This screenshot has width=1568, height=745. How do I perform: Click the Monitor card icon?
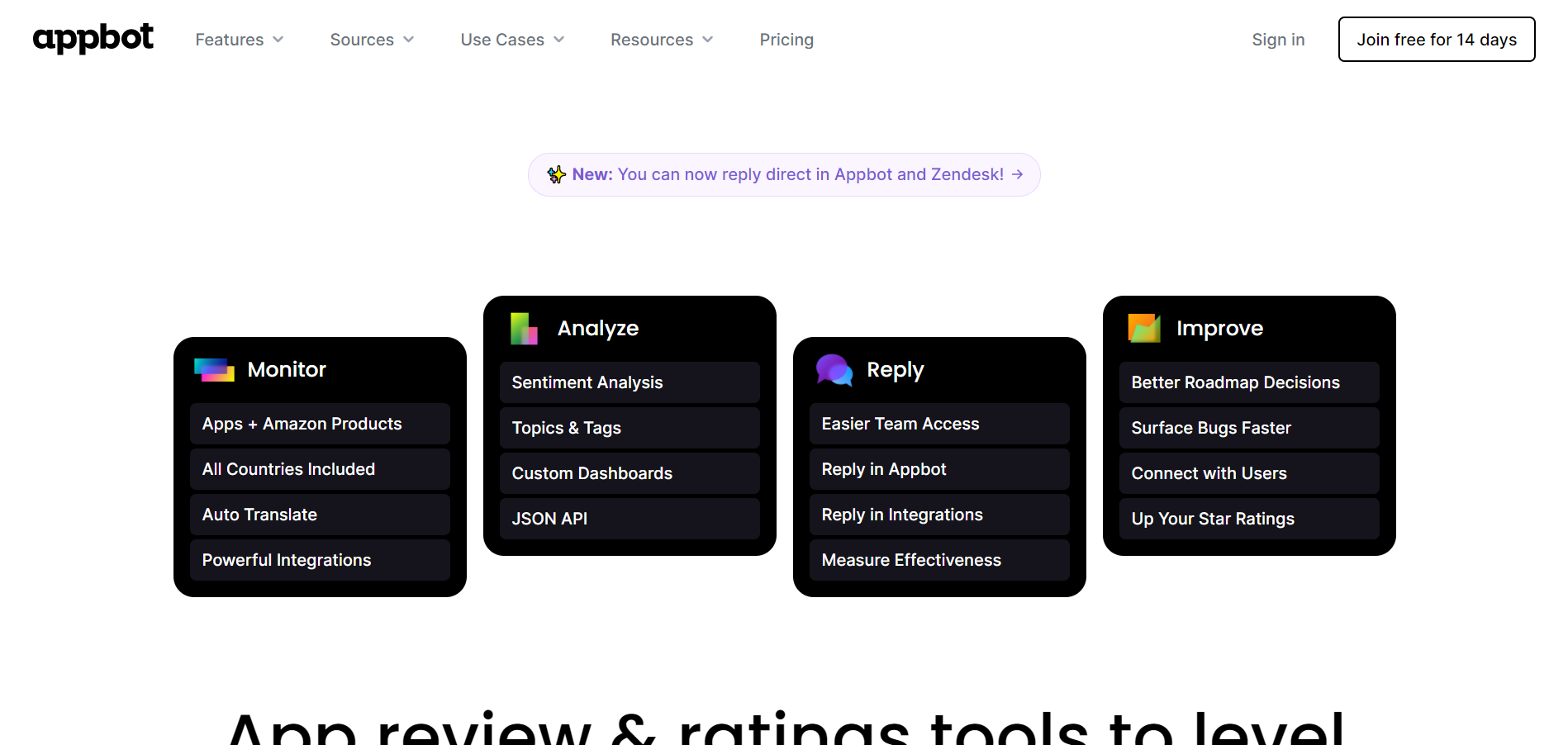[x=215, y=369]
